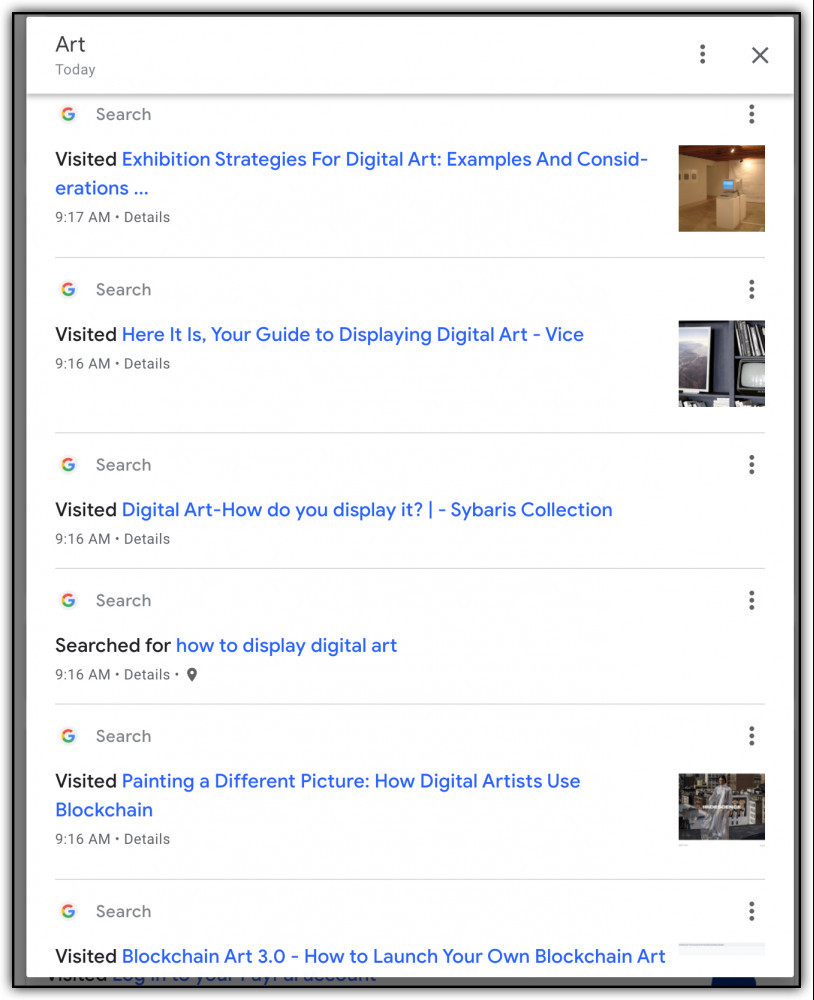The width and height of the screenshot is (814, 1000).
Task: Open options for Blockchain Art 3.0 entry
Action: point(751,911)
